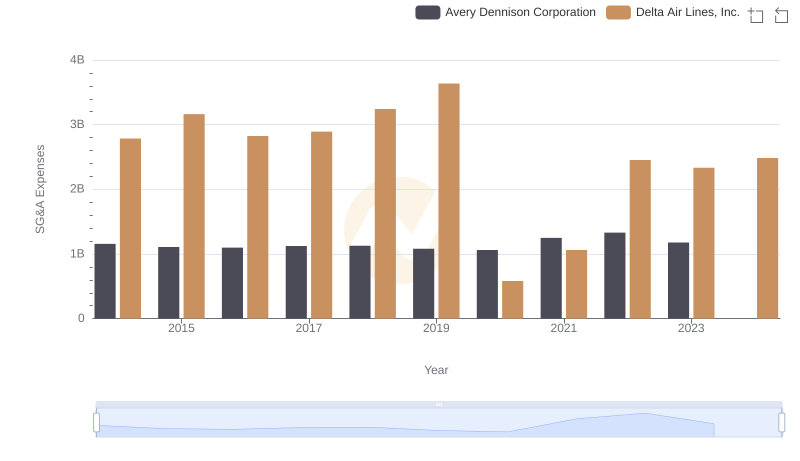Hide the Avery Dennison Corporation series label
Viewport: 800px width, 461px height.
[520, 12]
